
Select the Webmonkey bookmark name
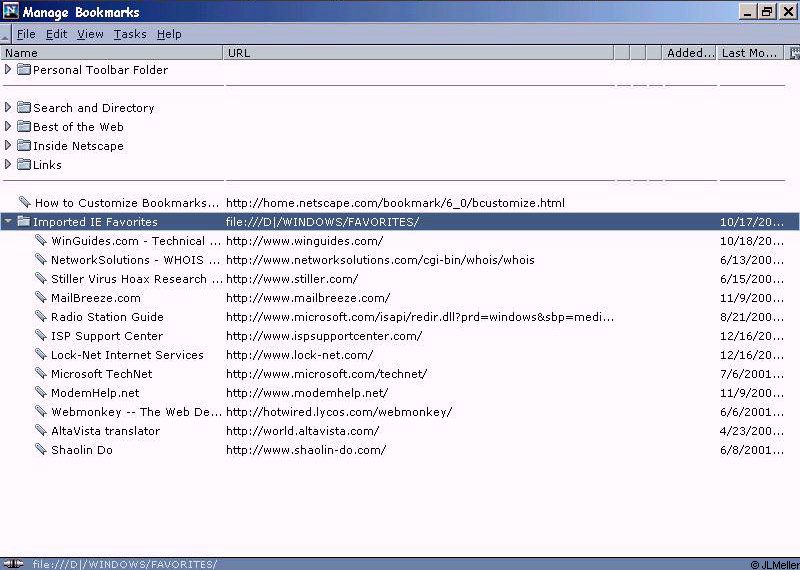click(x=136, y=412)
